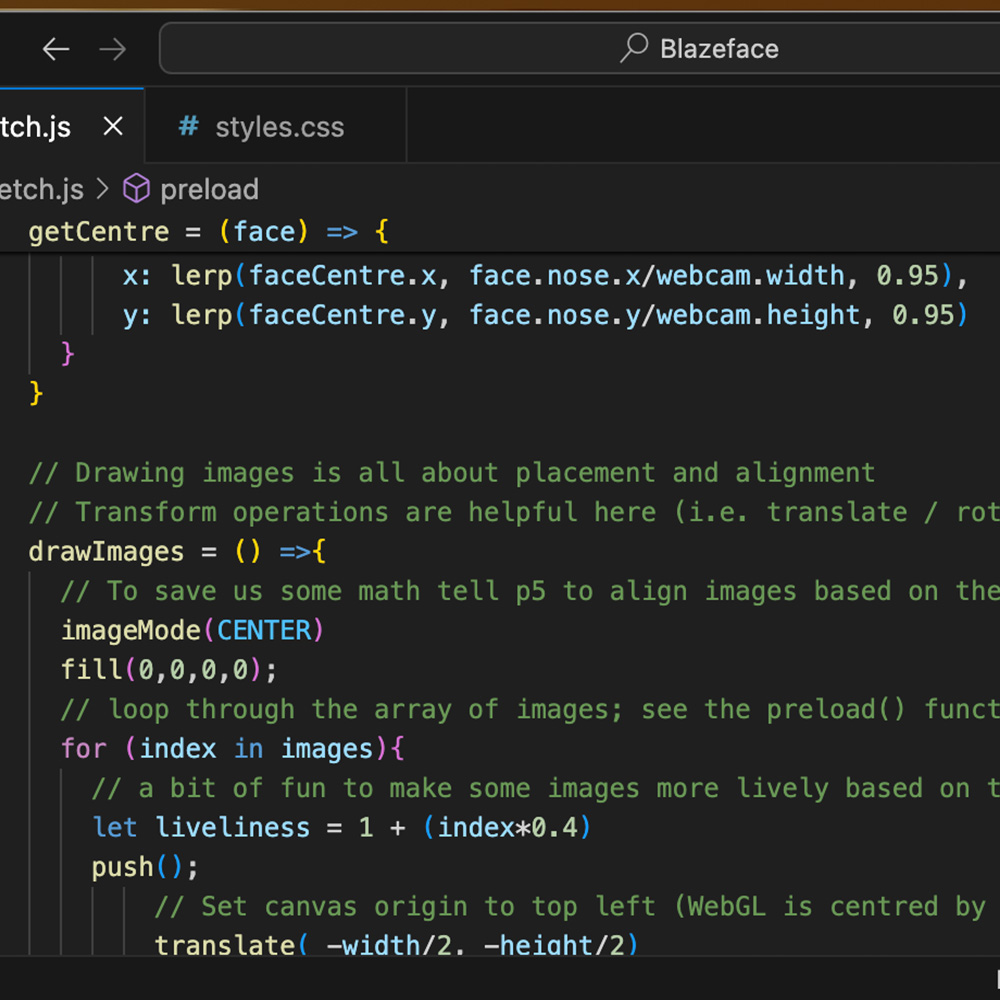Click the CENTER constant inside imageMode
This screenshot has height=1000, width=1000.
click(x=265, y=630)
